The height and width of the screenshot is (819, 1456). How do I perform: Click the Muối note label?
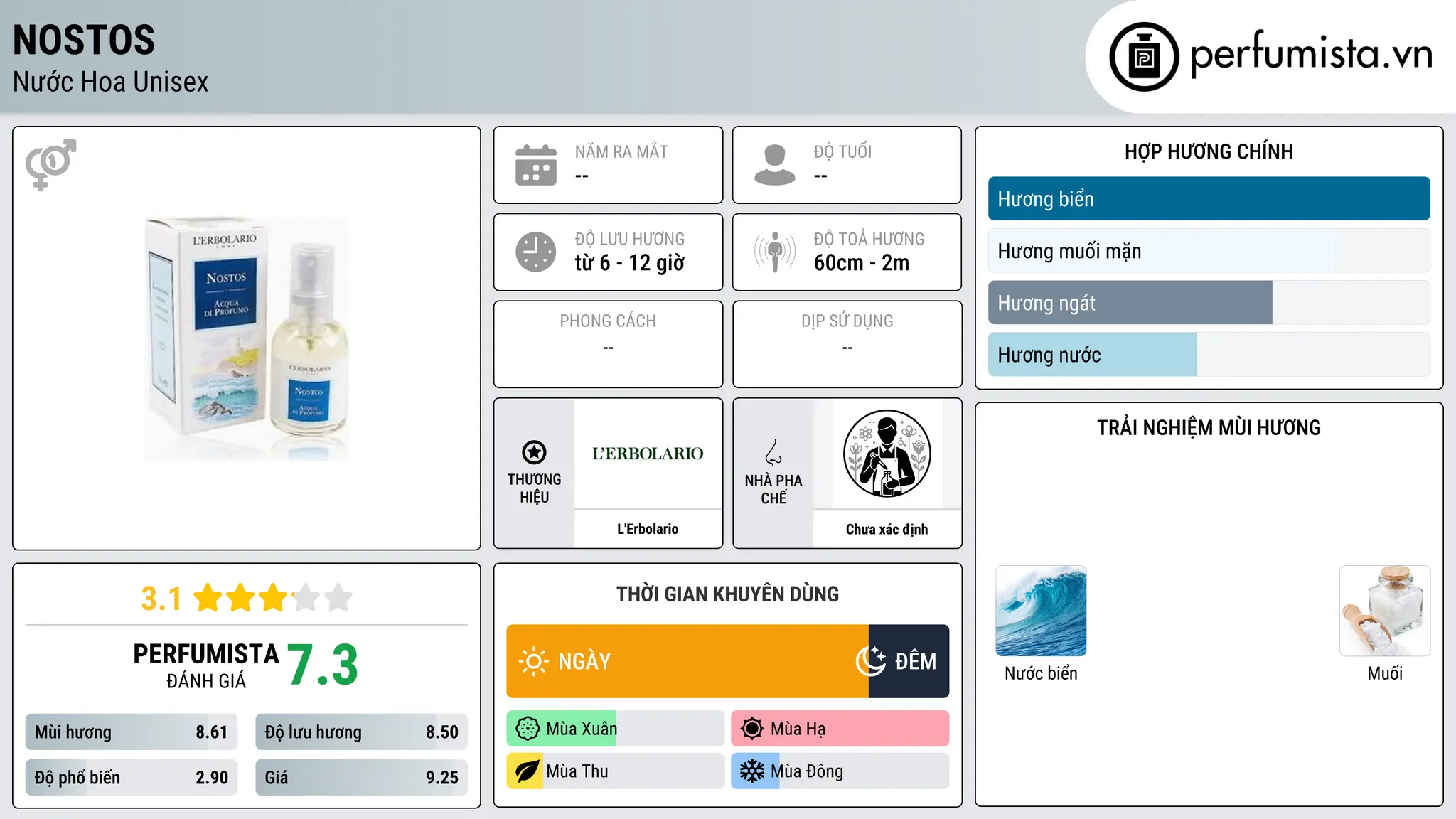(x=1385, y=673)
